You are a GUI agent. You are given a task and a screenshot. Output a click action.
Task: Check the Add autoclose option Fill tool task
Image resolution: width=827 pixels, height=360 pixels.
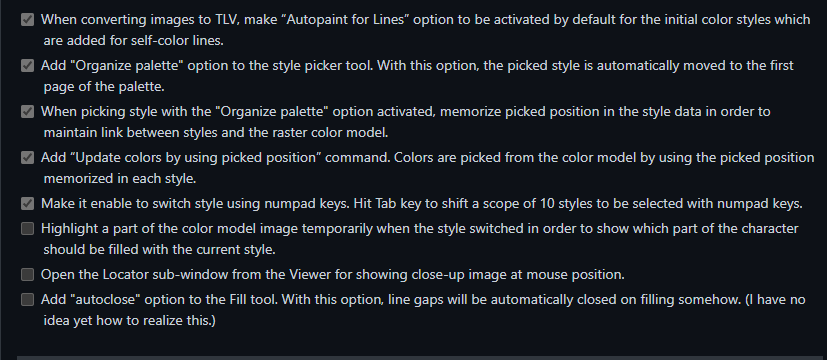click(x=27, y=300)
